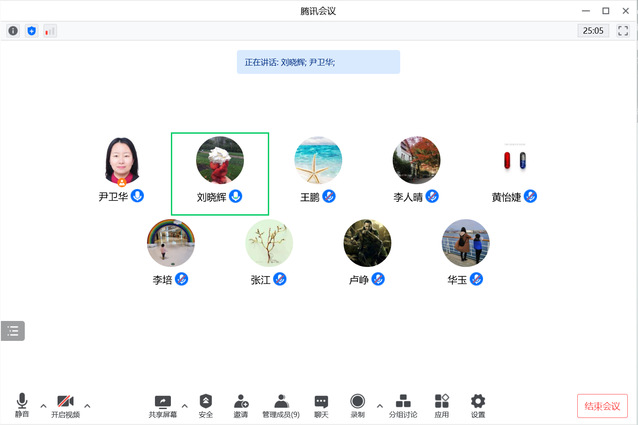Viewport: 638px width, 425px height.
Task: Expand audio options arrow beside 静音
Action: coord(43,405)
